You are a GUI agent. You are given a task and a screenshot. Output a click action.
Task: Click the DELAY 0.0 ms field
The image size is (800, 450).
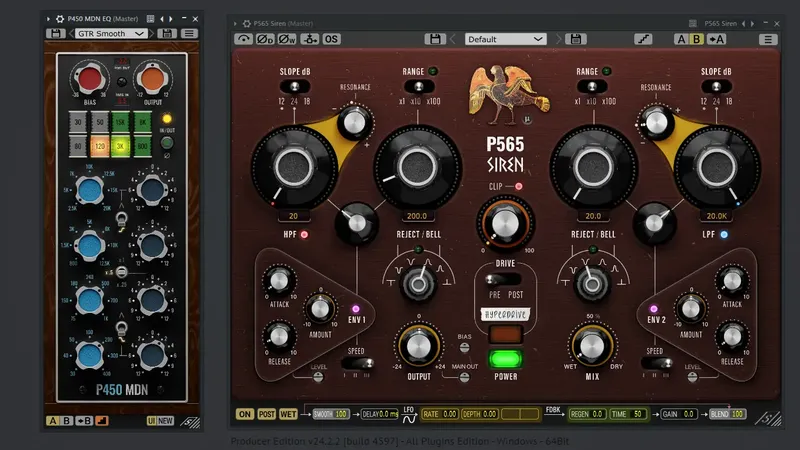click(380, 414)
